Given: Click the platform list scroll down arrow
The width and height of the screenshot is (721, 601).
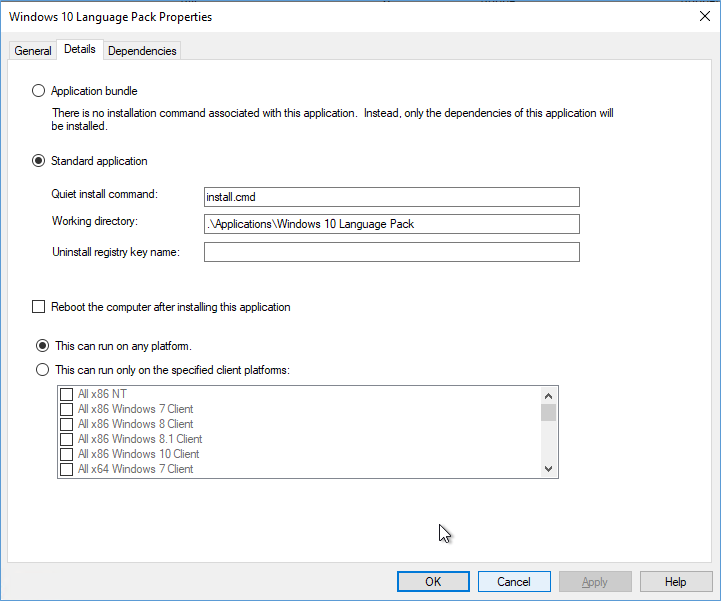Looking at the screenshot, I should [548, 469].
